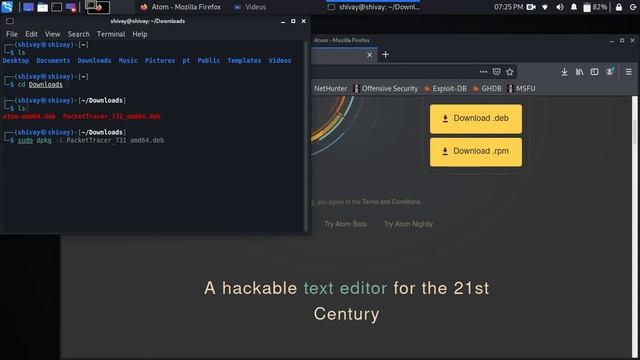The image size is (640, 360).
Task: Click the terminal window menu icon in titlebar
Action: pyautogui.click(x=10, y=21)
